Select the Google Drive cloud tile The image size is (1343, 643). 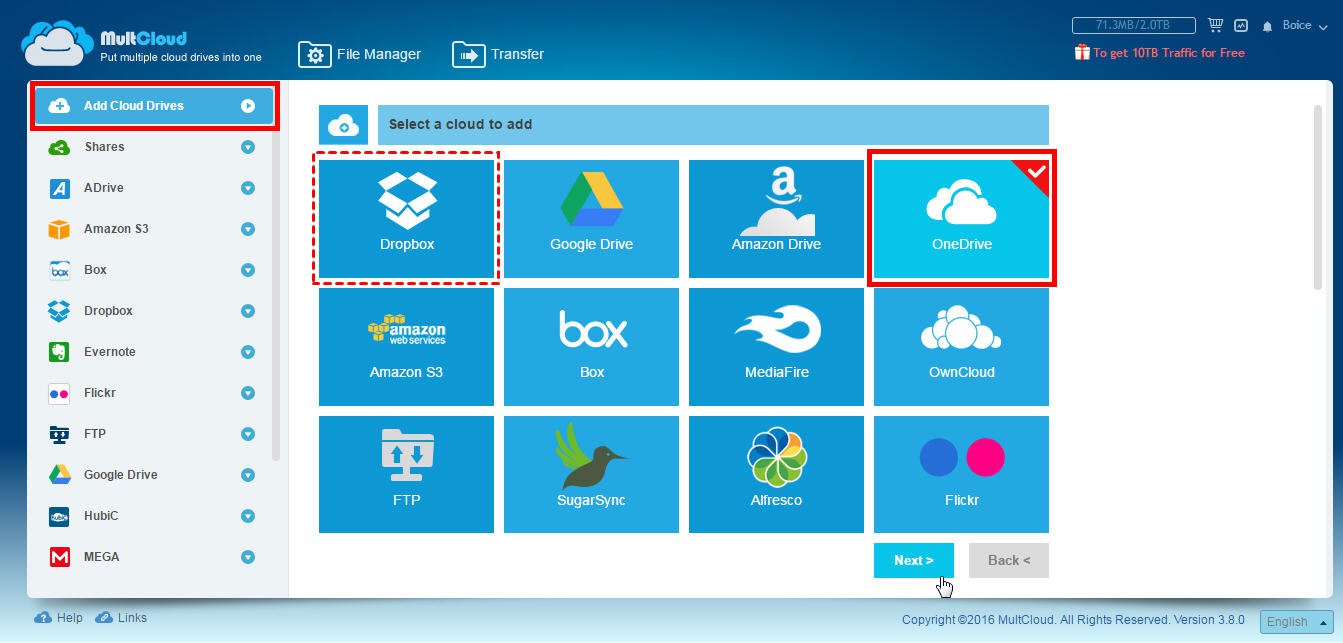tap(591, 218)
